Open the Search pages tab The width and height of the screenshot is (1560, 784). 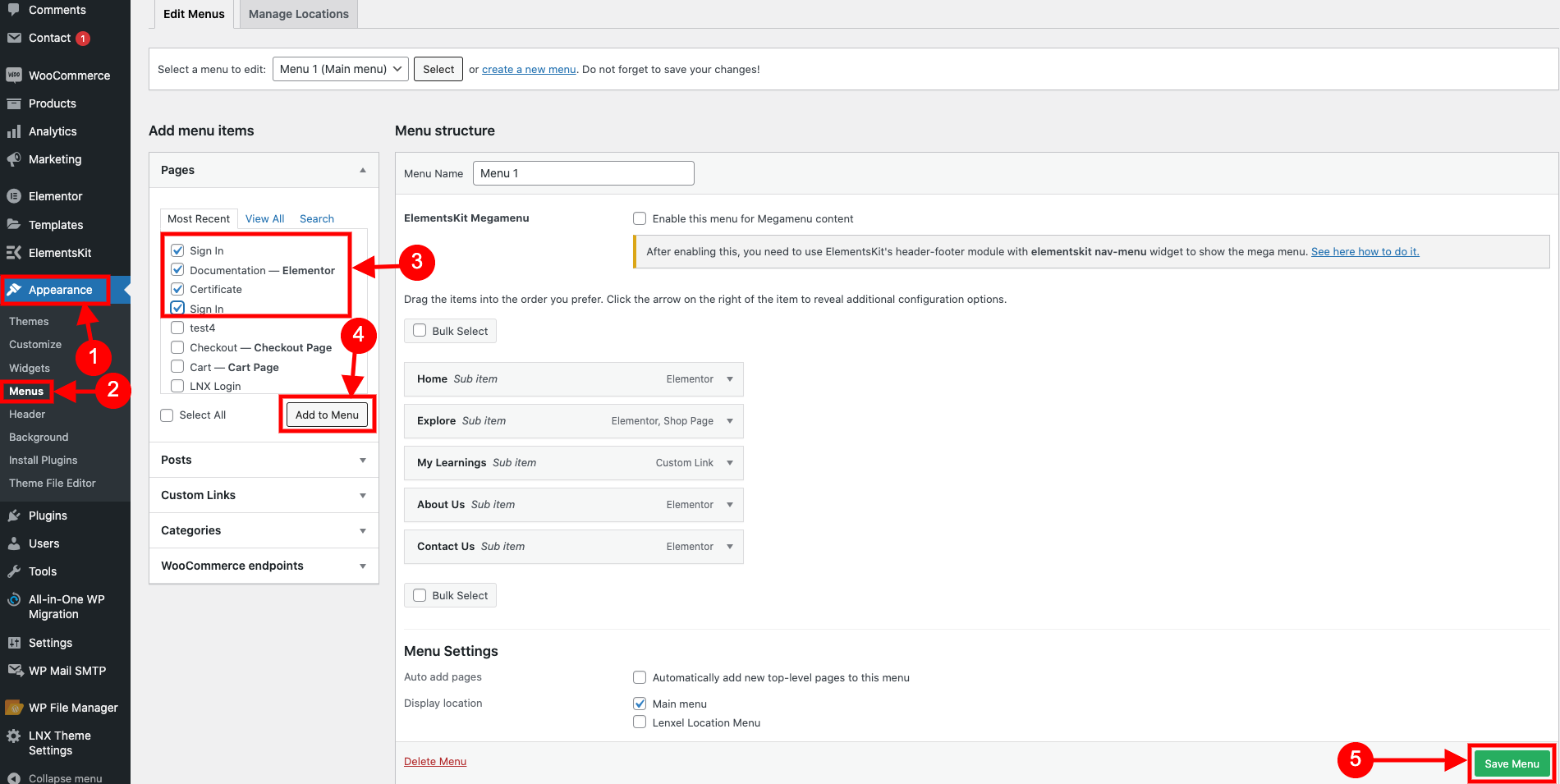tap(317, 218)
